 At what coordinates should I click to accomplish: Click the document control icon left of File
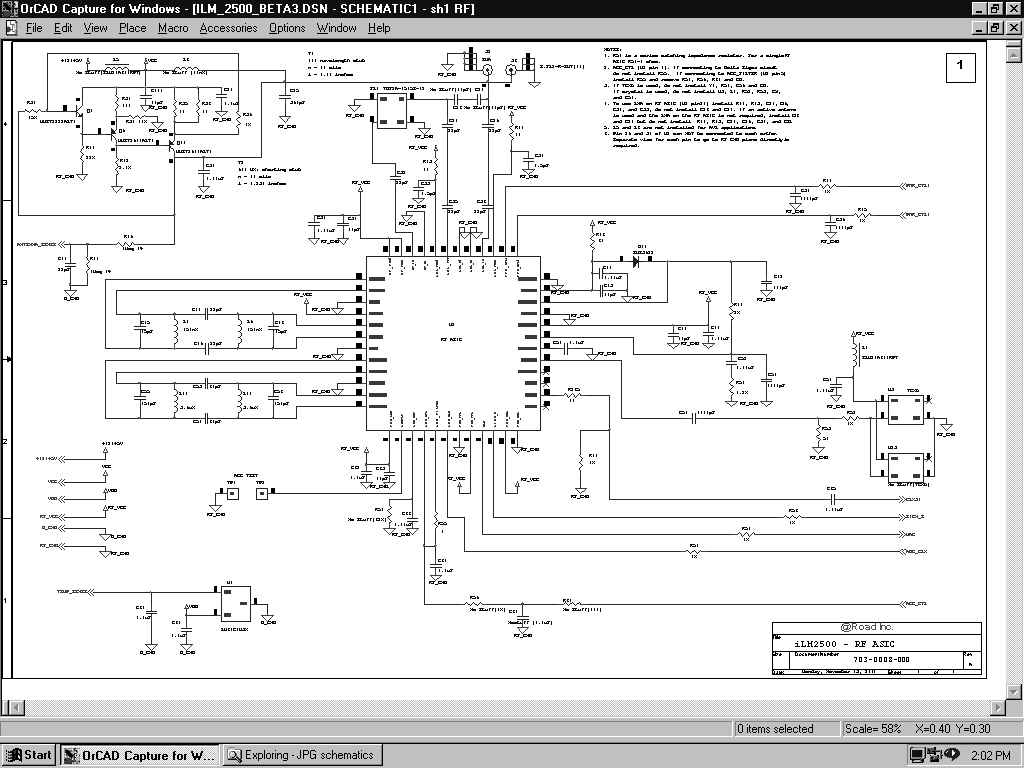(10, 28)
